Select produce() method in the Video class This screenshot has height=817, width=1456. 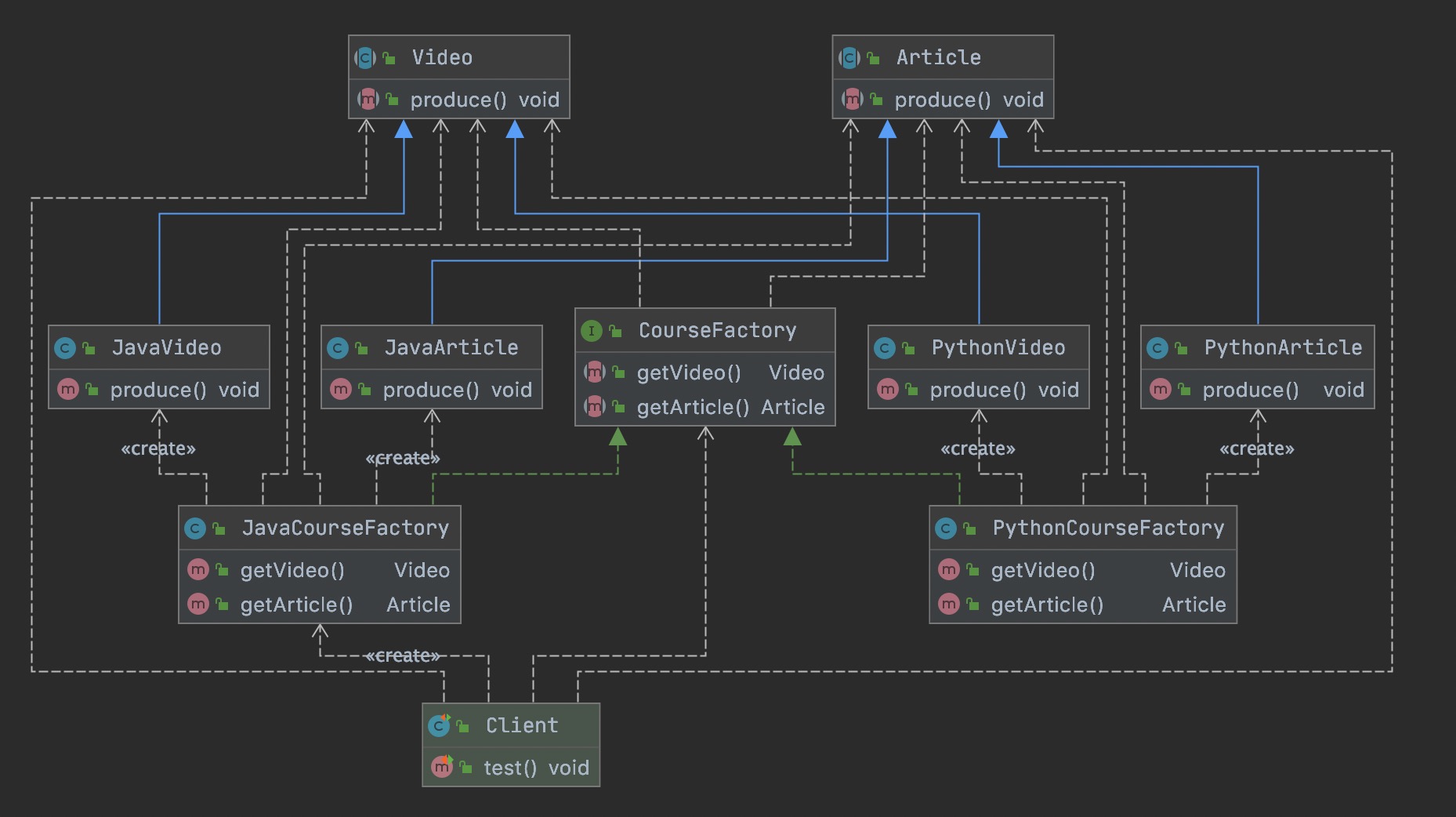458,100
